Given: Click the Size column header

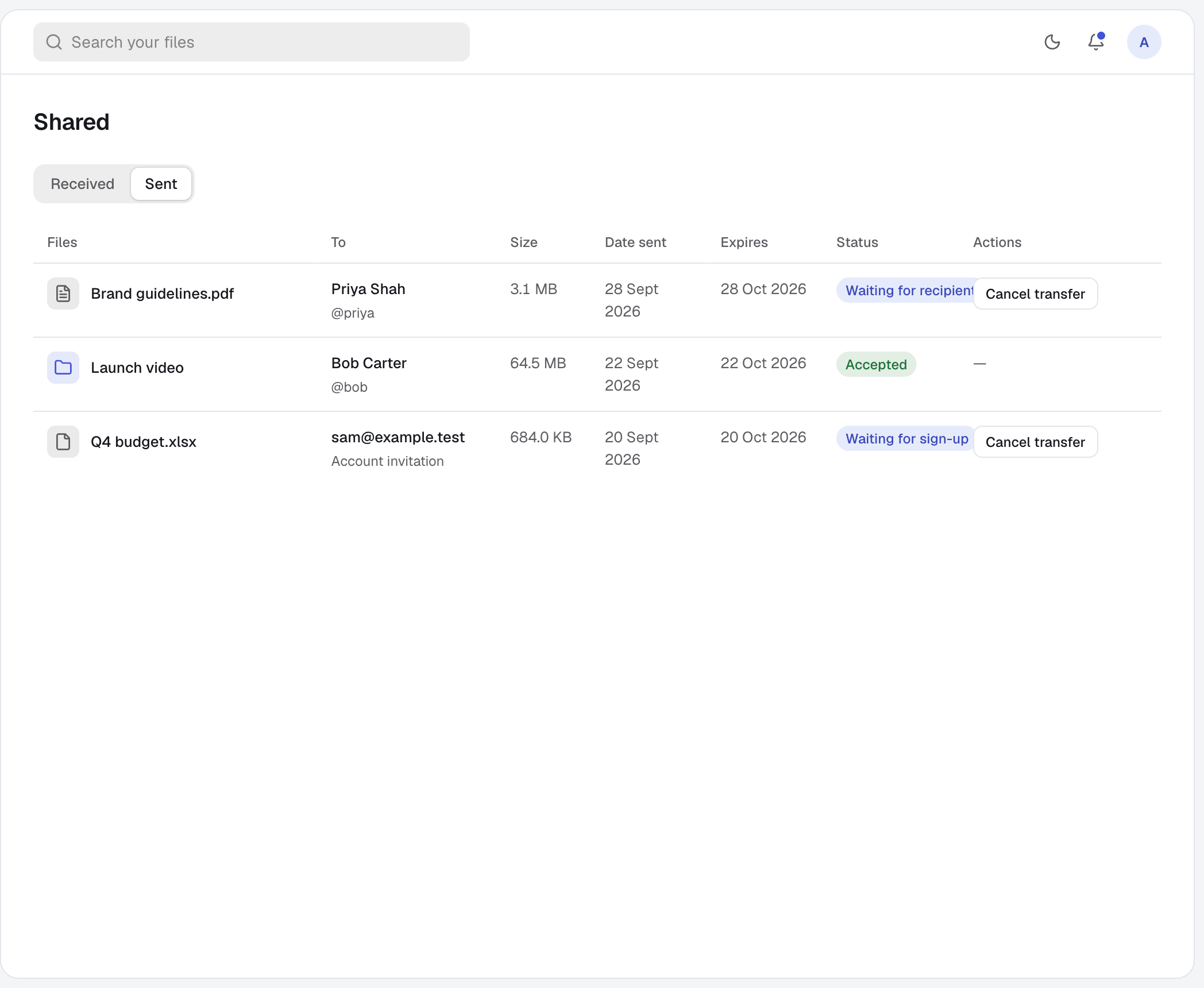Looking at the screenshot, I should point(524,242).
